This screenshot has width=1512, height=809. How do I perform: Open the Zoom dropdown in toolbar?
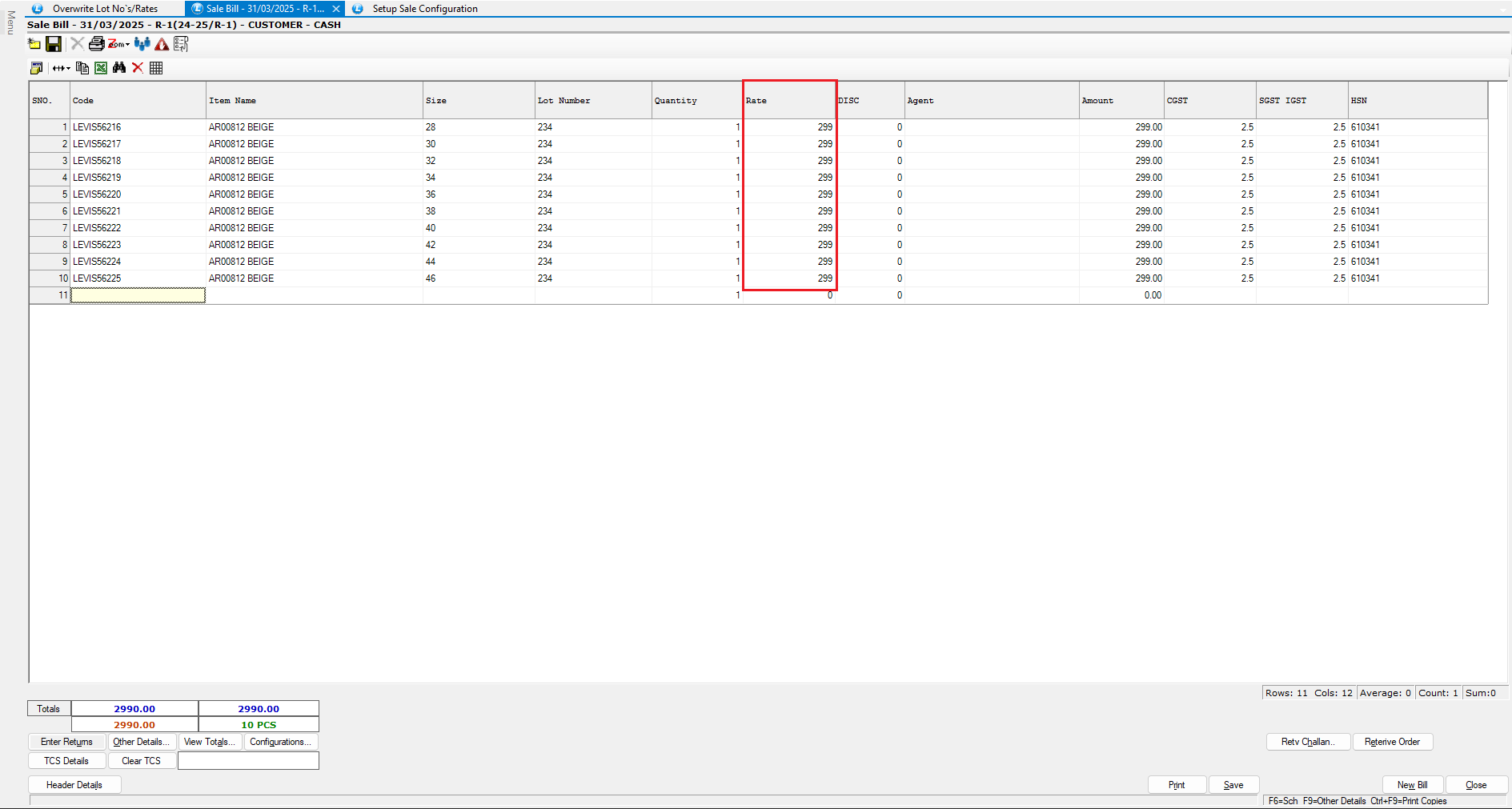point(119,44)
